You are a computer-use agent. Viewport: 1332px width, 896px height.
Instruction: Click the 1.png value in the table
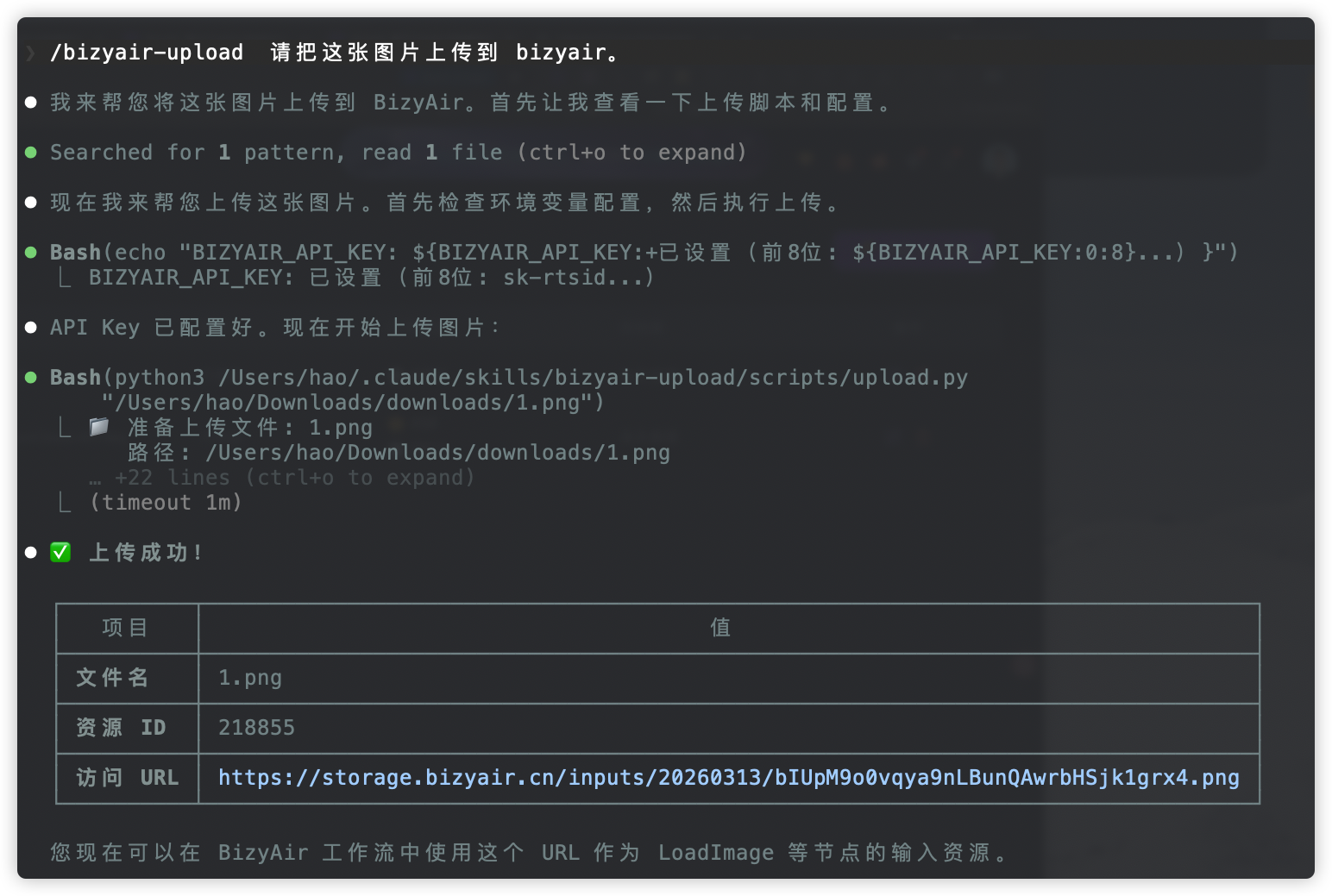coord(249,678)
